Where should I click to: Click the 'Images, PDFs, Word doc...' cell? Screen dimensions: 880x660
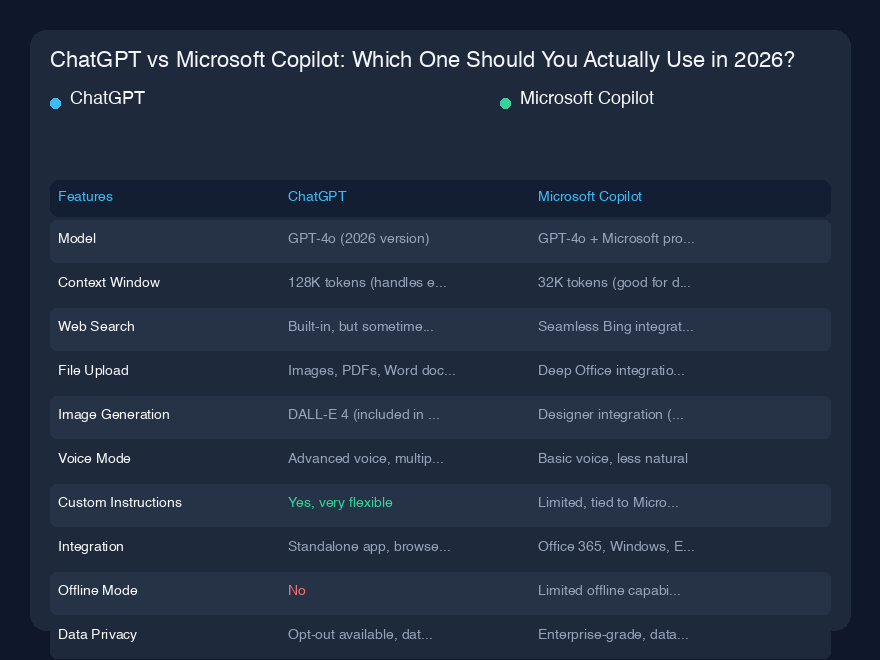pyautogui.click(x=372, y=370)
